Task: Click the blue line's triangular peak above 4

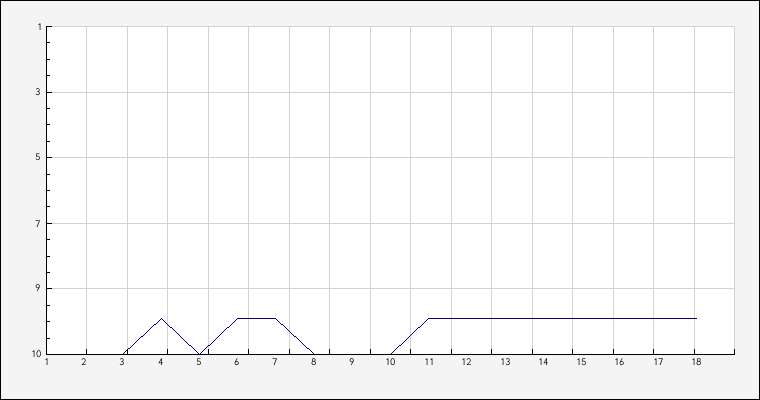Action: tap(161, 319)
